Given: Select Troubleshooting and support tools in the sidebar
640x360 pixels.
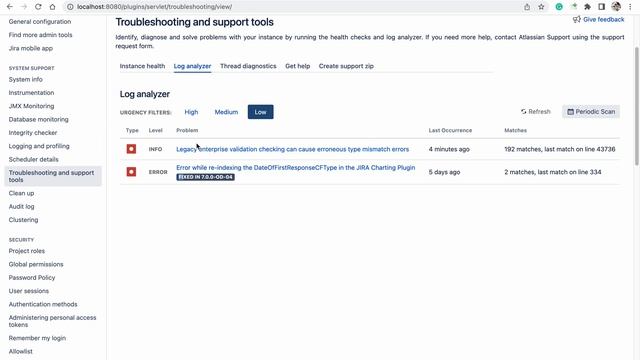Looking at the screenshot, I should point(53,176).
